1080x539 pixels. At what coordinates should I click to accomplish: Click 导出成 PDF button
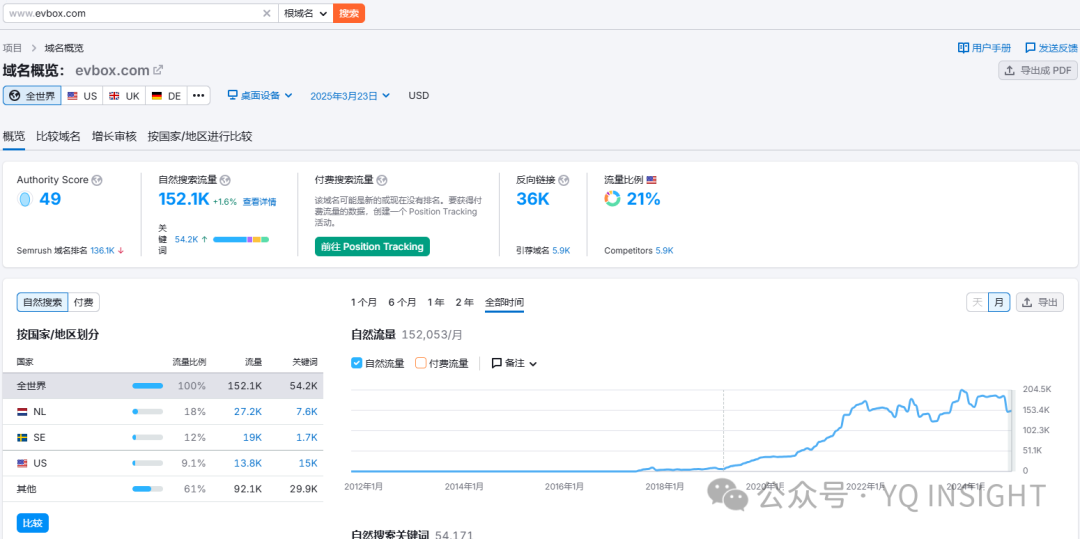click(x=1038, y=70)
